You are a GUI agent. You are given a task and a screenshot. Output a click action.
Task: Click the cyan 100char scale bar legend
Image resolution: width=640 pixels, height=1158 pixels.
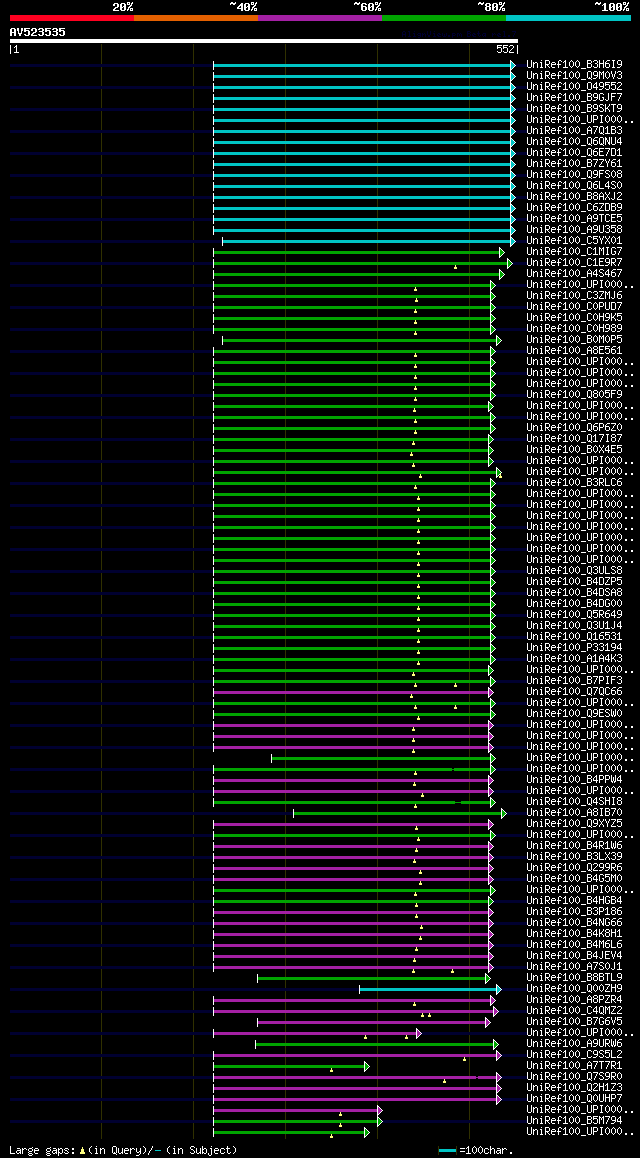click(447, 1151)
